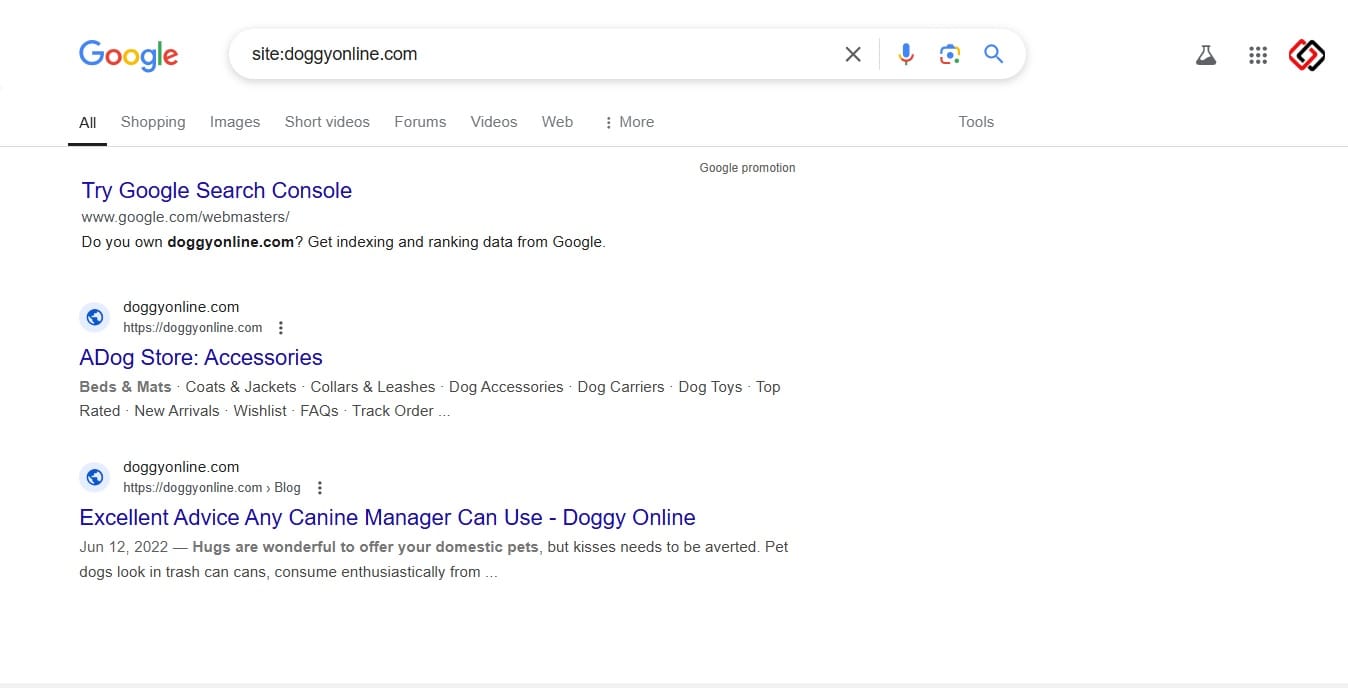The image size is (1348, 688).
Task: Click 'Track Order' in the snippet
Action: pos(393,411)
